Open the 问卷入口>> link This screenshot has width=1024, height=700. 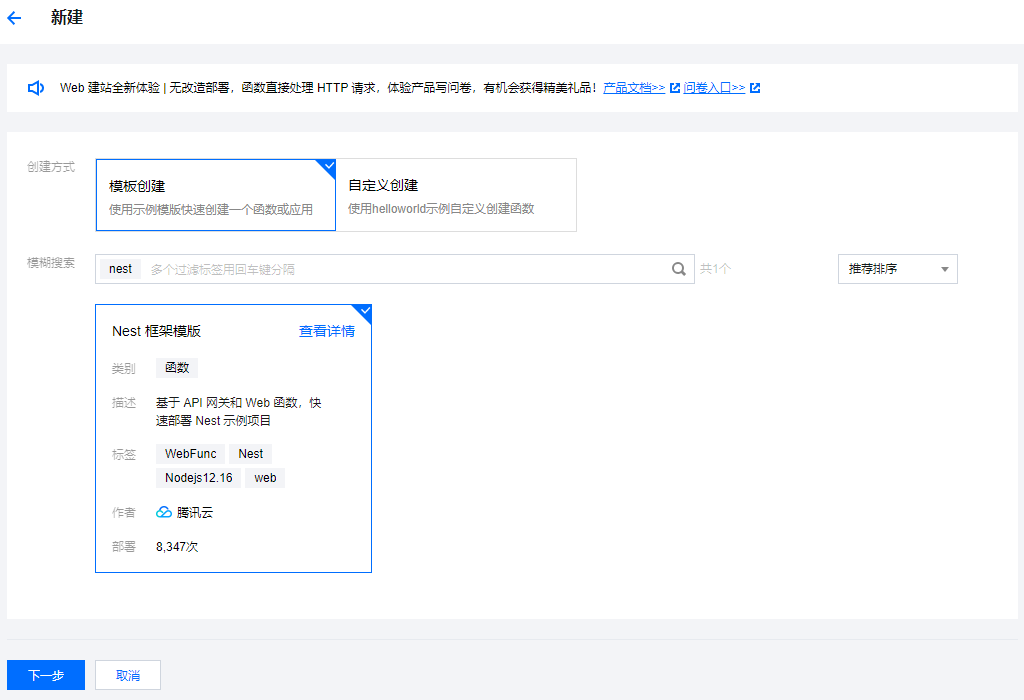point(714,88)
